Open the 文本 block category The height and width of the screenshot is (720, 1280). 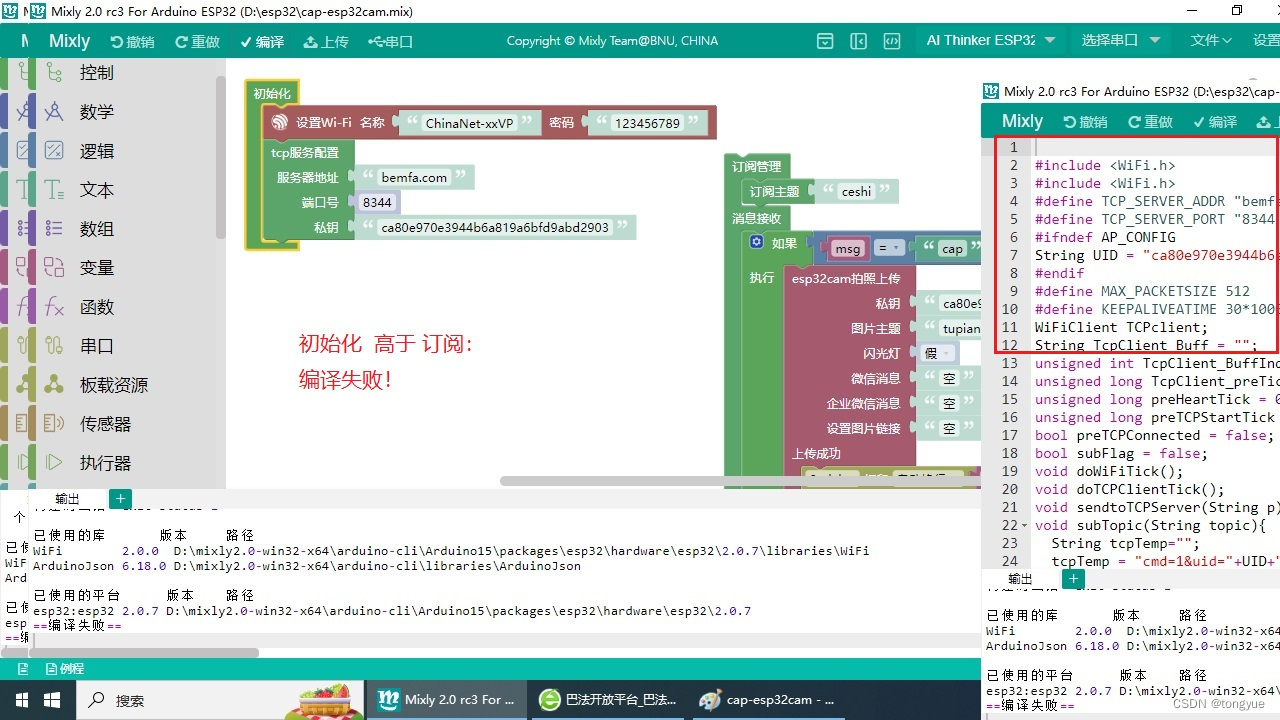click(x=96, y=190)
